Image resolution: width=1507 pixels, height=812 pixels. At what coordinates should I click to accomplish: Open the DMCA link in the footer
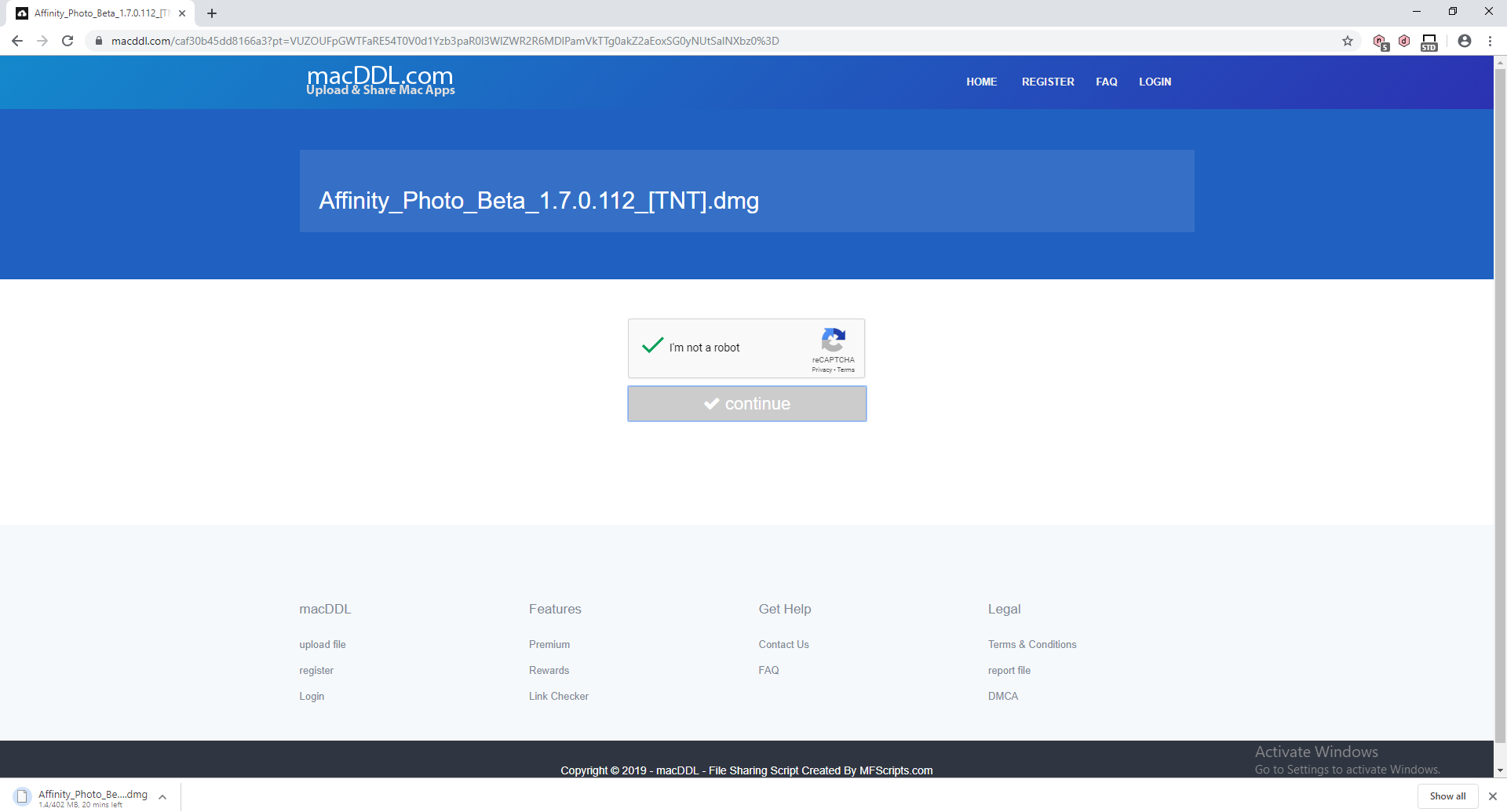point(1002,695)
